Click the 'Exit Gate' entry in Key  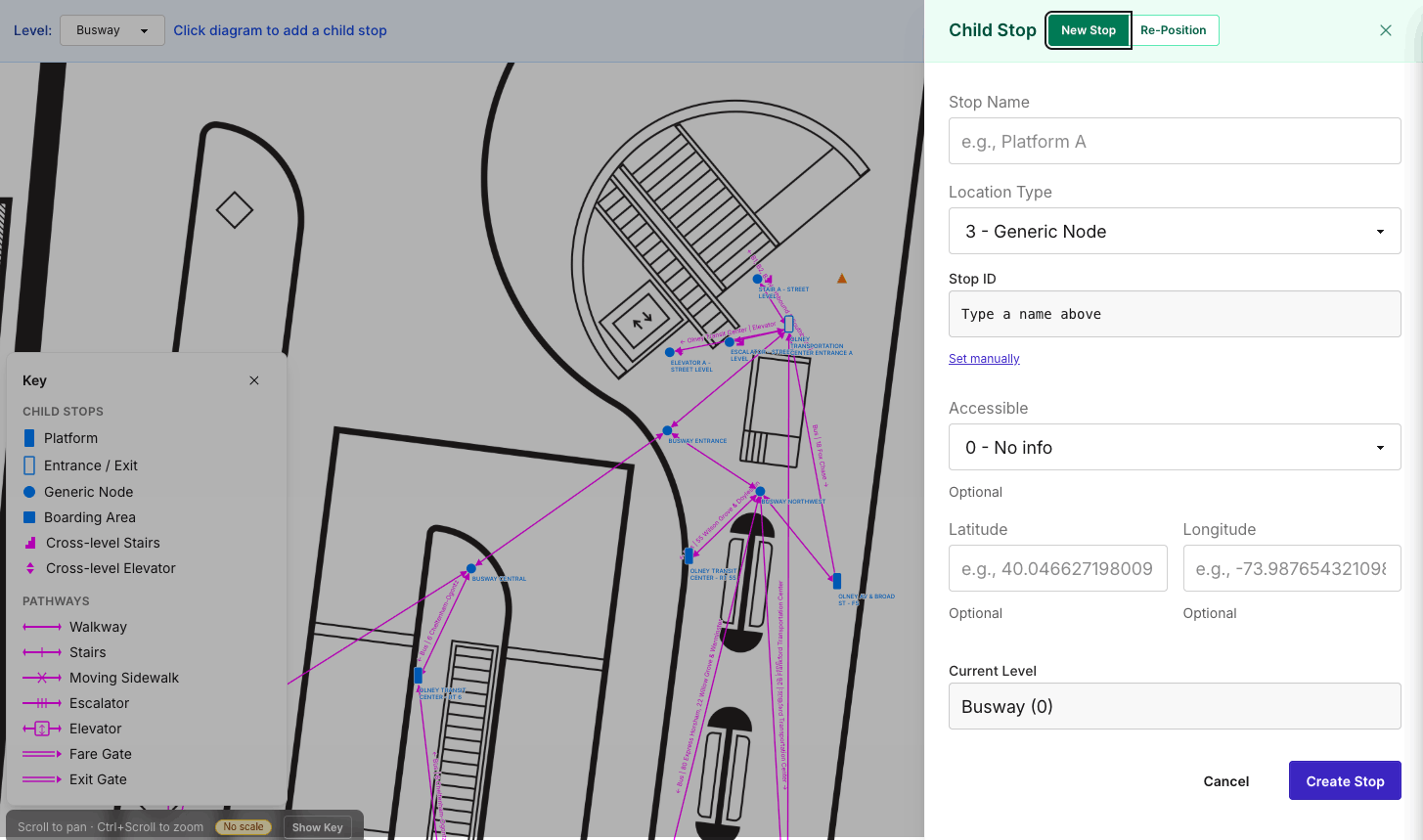click(98, 779)
